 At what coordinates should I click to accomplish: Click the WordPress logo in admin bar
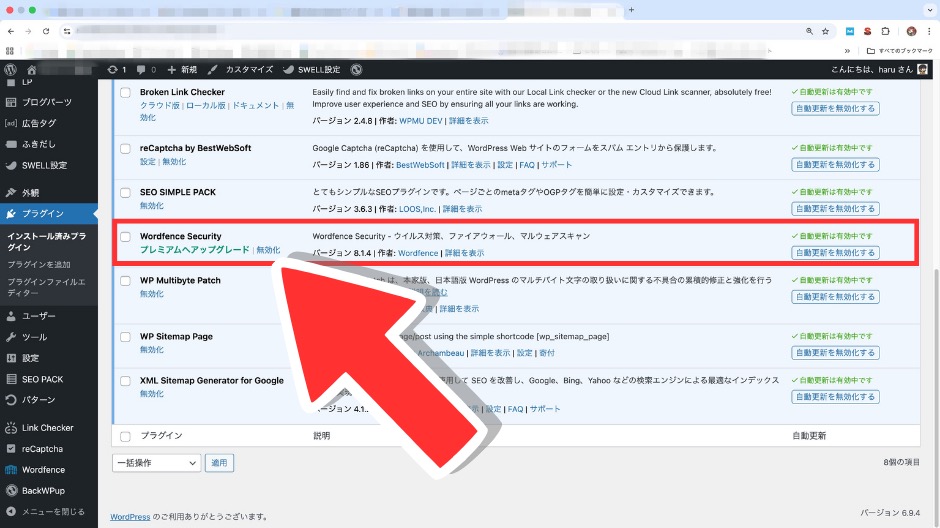coord(10,70)
